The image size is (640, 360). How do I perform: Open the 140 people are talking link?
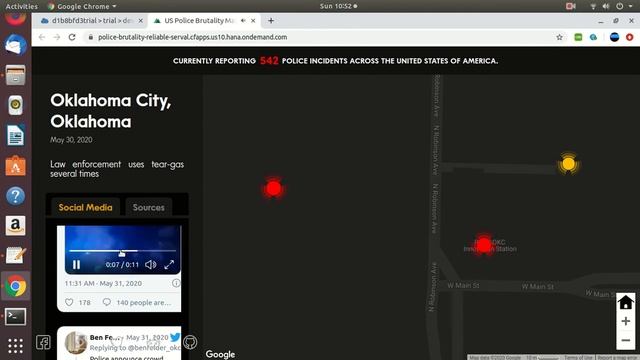click(143, 302)
